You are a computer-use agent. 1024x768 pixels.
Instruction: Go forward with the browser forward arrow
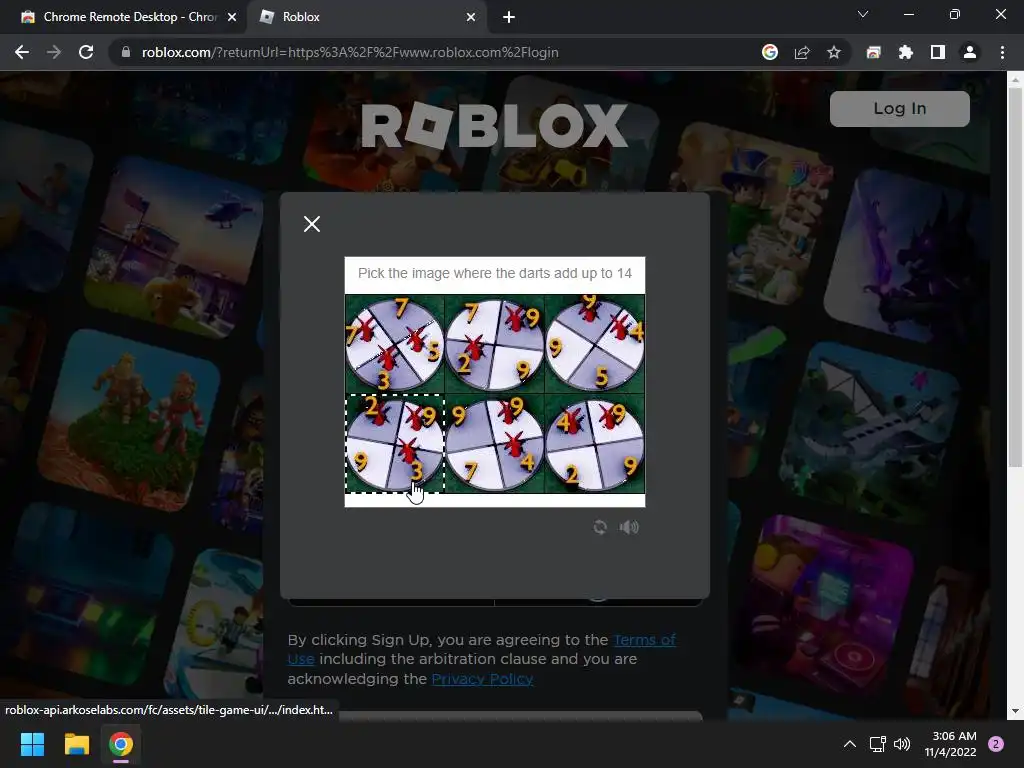pyautogui.click(x=54, y=52)
